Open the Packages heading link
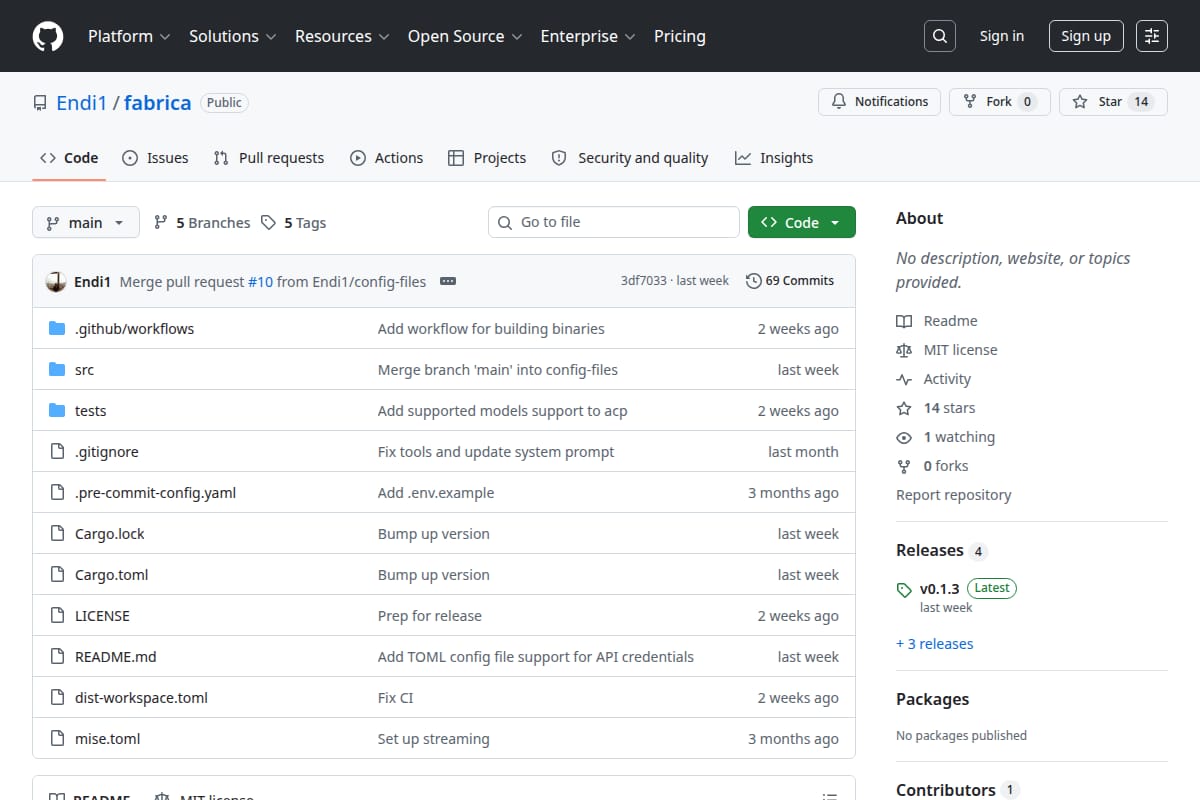The image size is (1200, 800). click(x=932, y=699)
